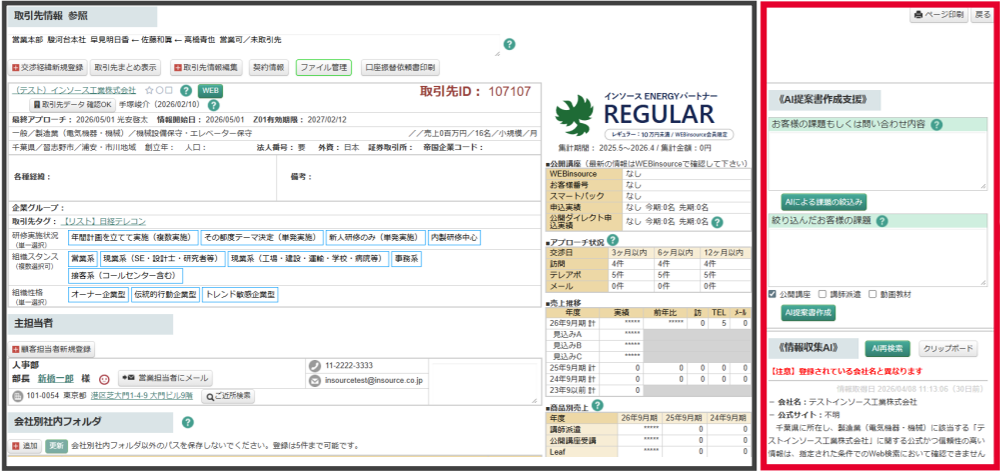Click the envelope icon next to insourcetest@insource.co.jp
The width and height of the screenshot is (1000, 472).
click(x=314, y=381)
